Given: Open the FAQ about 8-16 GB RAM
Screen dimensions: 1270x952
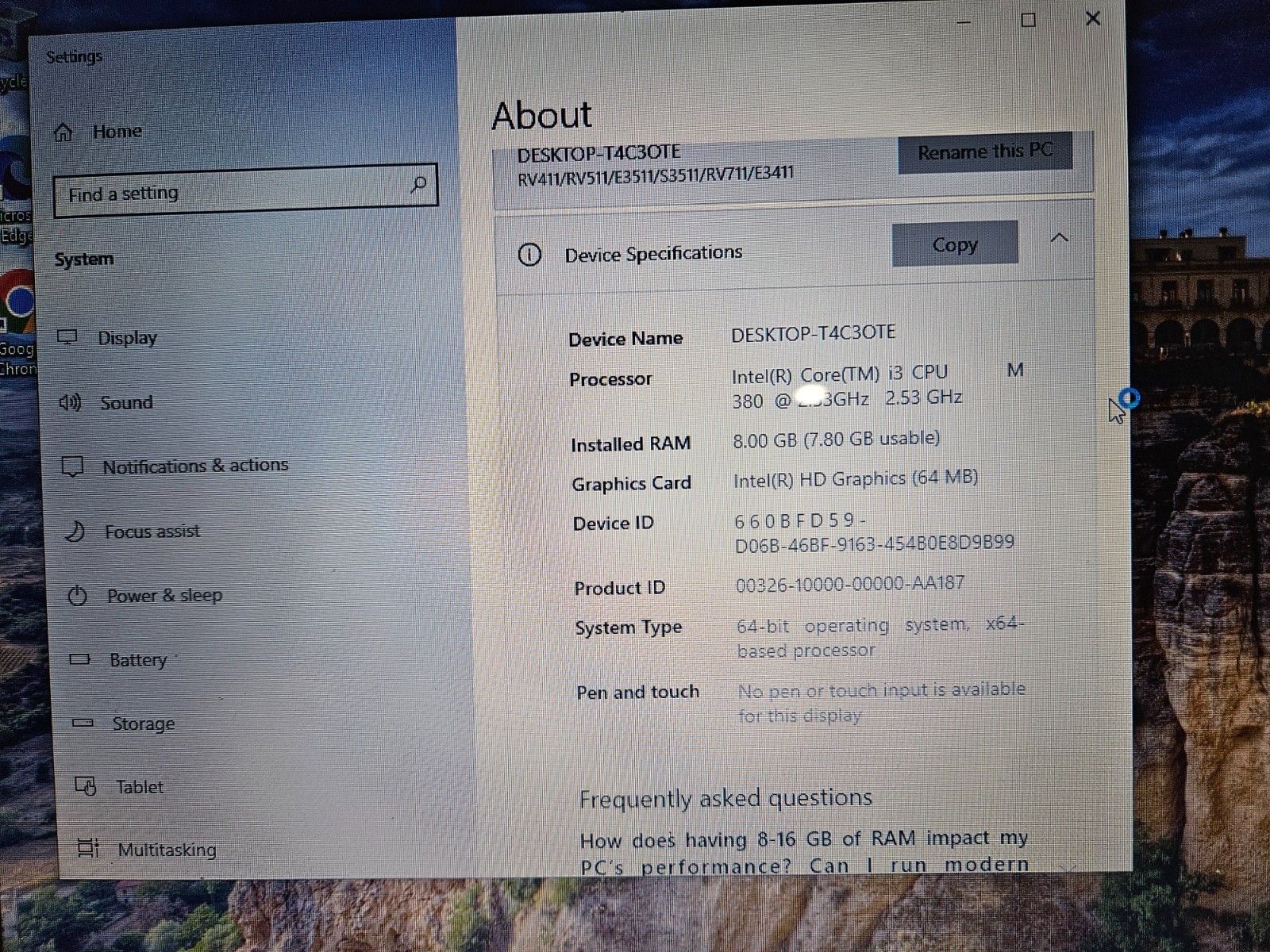Looking at the screenshot, I should pyautogui.click(x=804, y=852).
